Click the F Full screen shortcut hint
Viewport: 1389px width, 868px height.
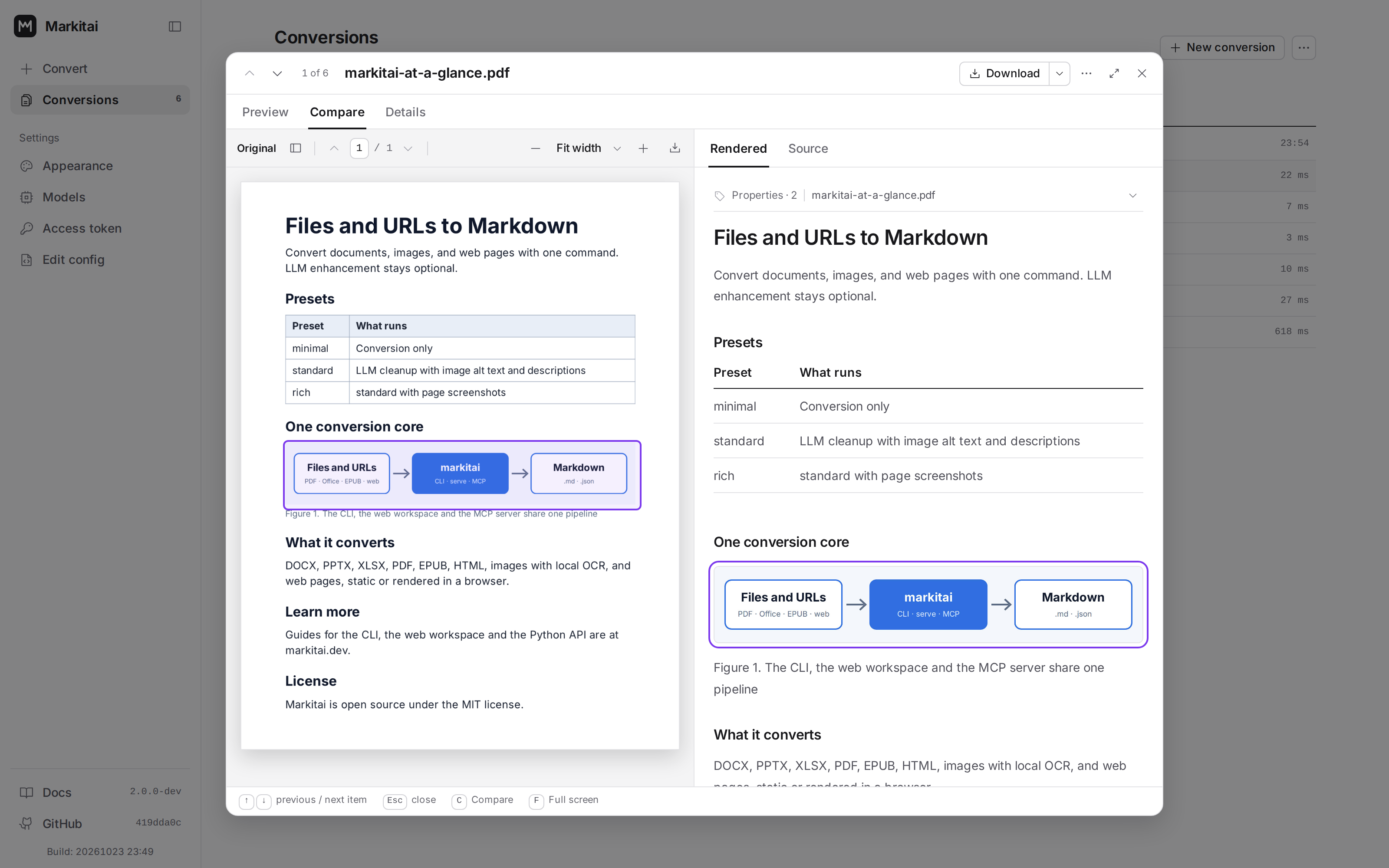[x=564, y=800]
